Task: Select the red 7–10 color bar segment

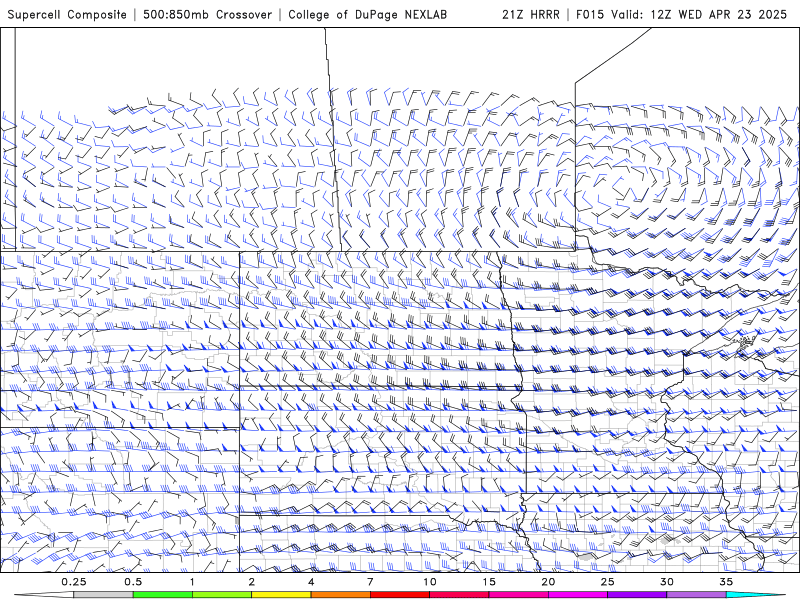Action: [x=399, y=595]
